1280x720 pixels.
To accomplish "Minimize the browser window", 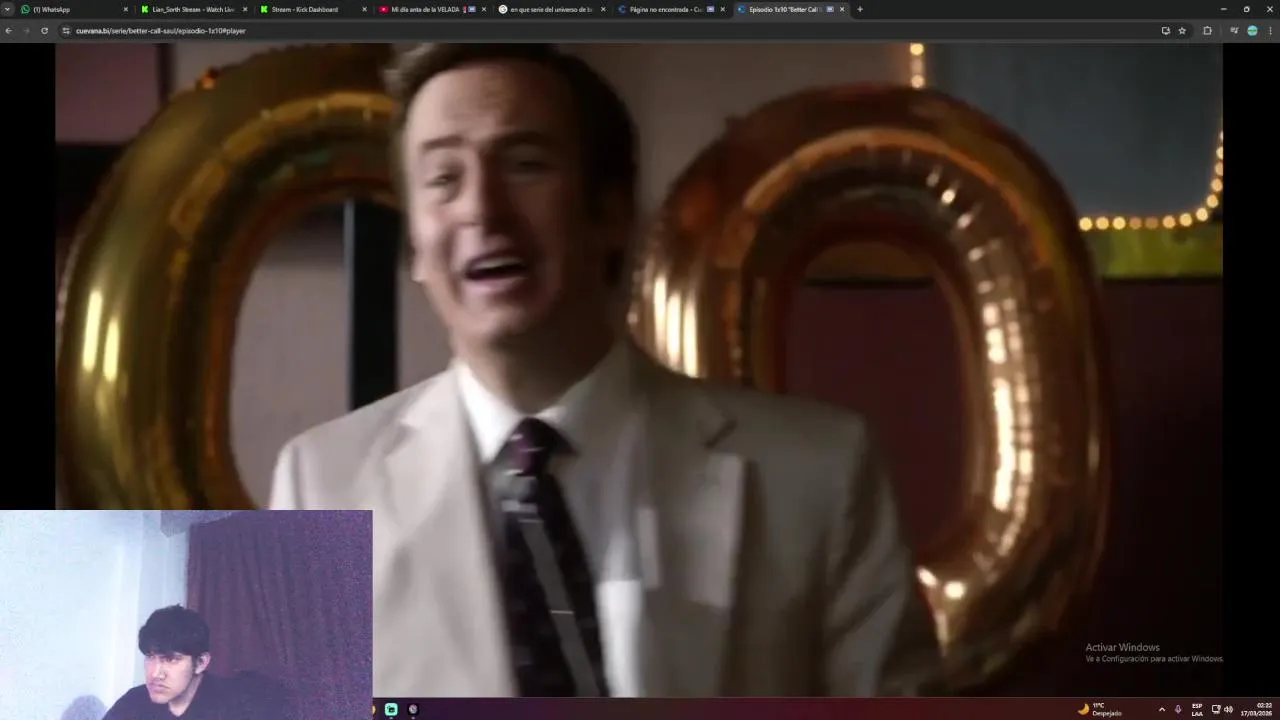I will click(1223, 9).
